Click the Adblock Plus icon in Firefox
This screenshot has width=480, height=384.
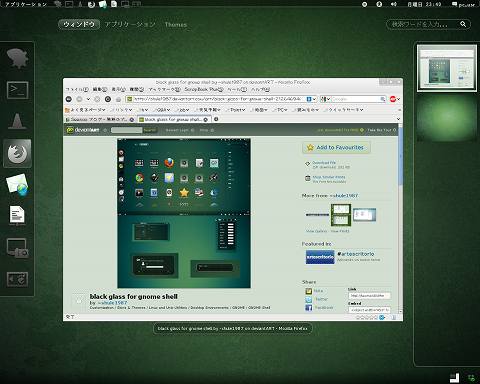[393, 99]
